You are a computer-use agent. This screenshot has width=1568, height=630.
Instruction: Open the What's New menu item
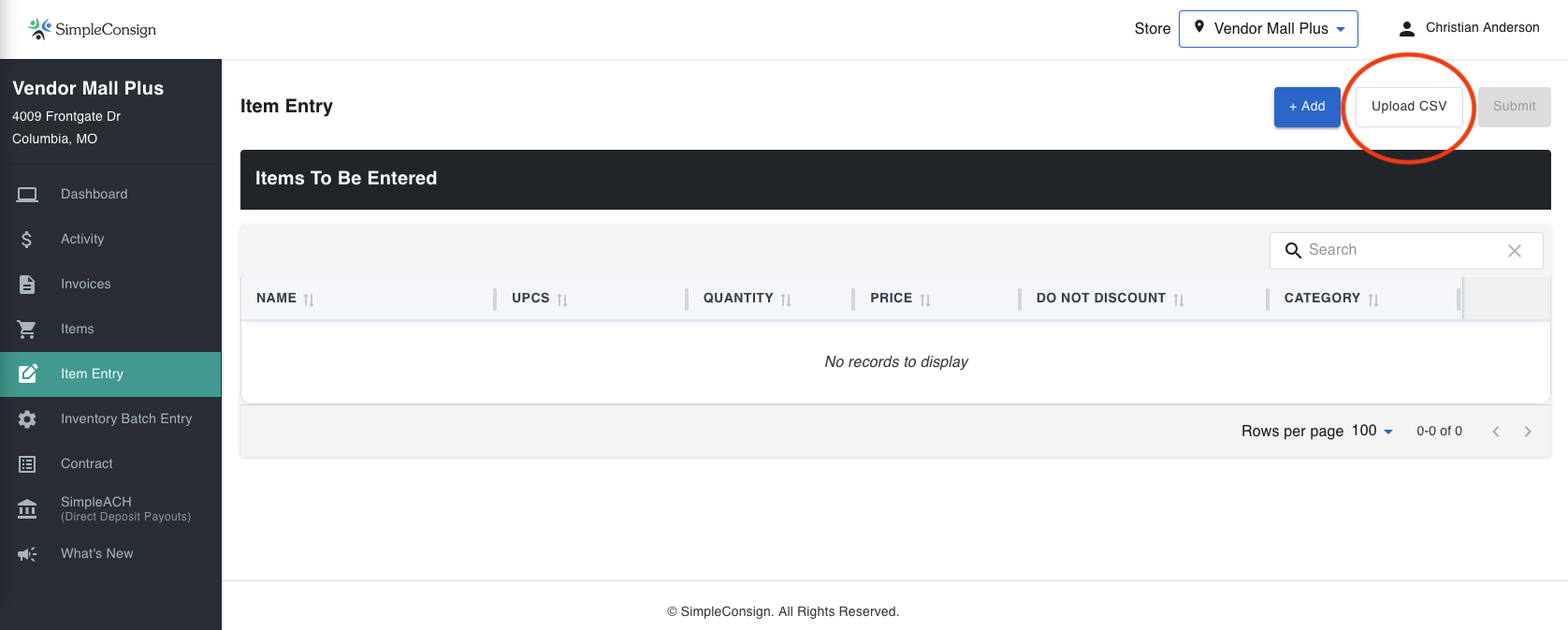110,554
